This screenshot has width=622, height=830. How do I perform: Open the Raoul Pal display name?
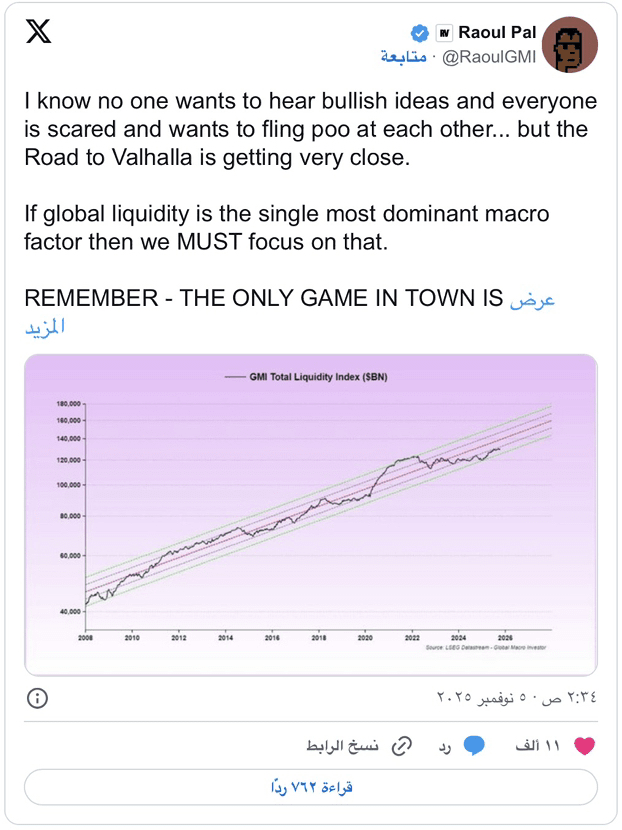(x=497, y=33)
